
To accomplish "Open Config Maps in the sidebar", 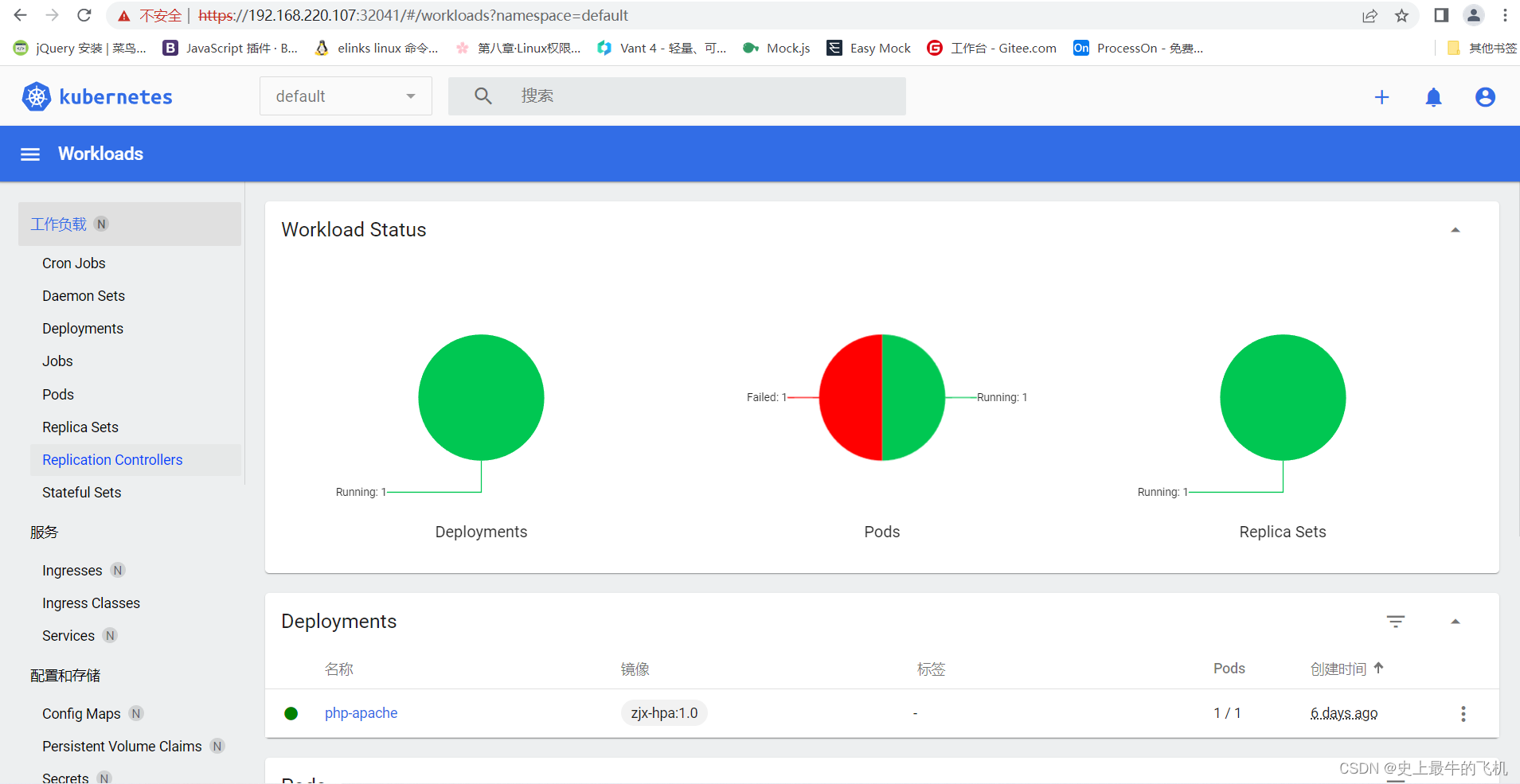I will pyautogui.click(x=81, y=714).
